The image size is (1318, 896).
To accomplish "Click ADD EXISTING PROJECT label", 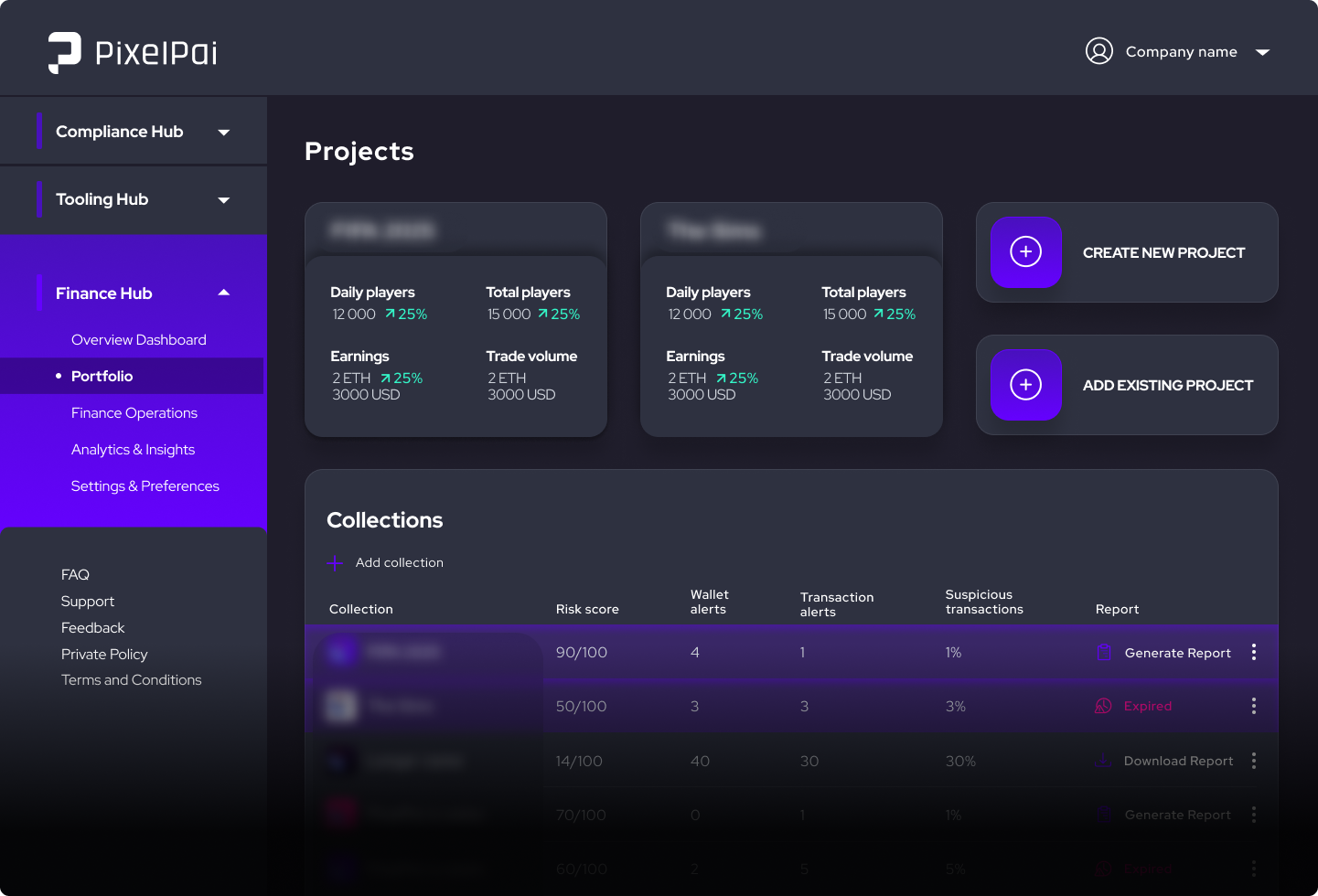I will (1168, 385).
